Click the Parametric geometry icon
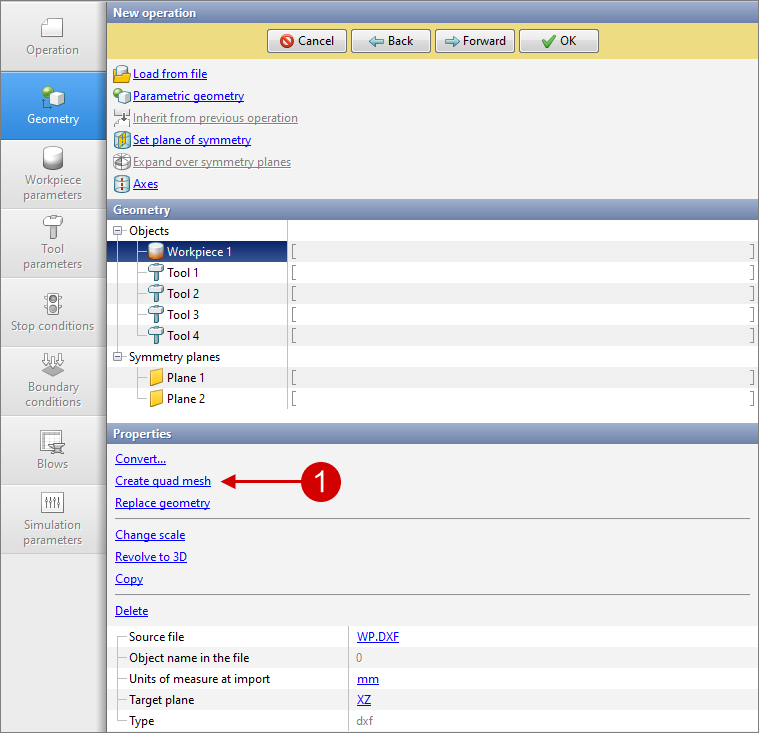 (122, 96)
